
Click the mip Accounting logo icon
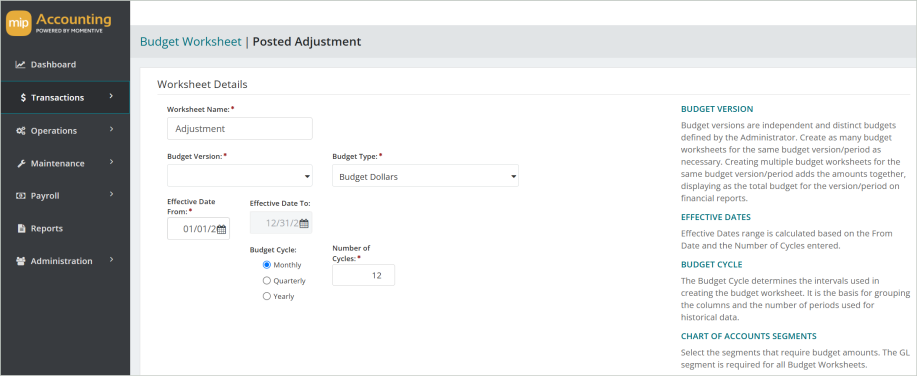19,23
